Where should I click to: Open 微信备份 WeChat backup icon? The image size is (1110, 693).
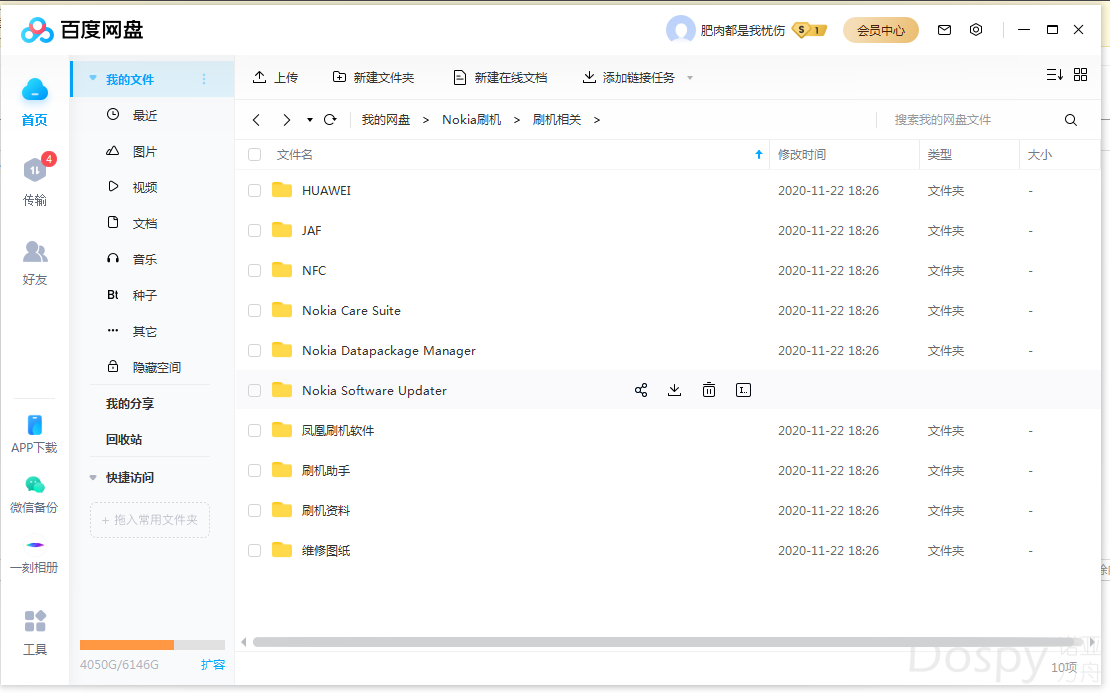pos(35,485)
